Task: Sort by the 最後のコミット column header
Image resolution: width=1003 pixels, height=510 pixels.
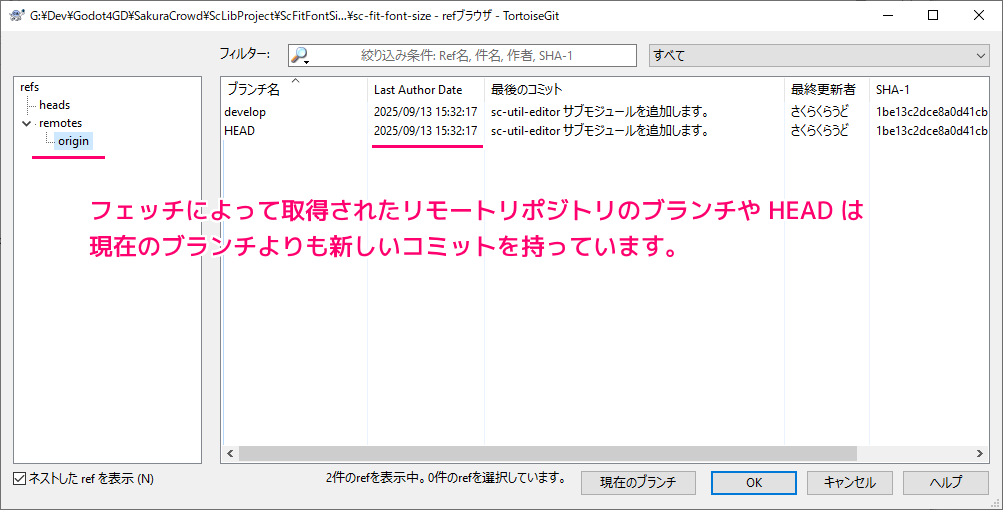Action: [526, 90]
